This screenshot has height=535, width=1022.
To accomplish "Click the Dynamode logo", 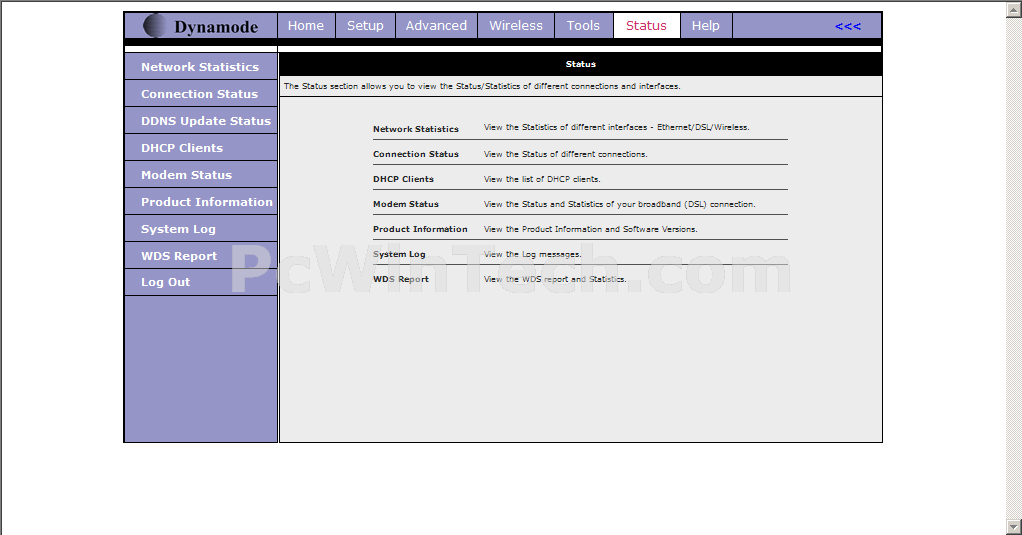I will pos(201,26).
